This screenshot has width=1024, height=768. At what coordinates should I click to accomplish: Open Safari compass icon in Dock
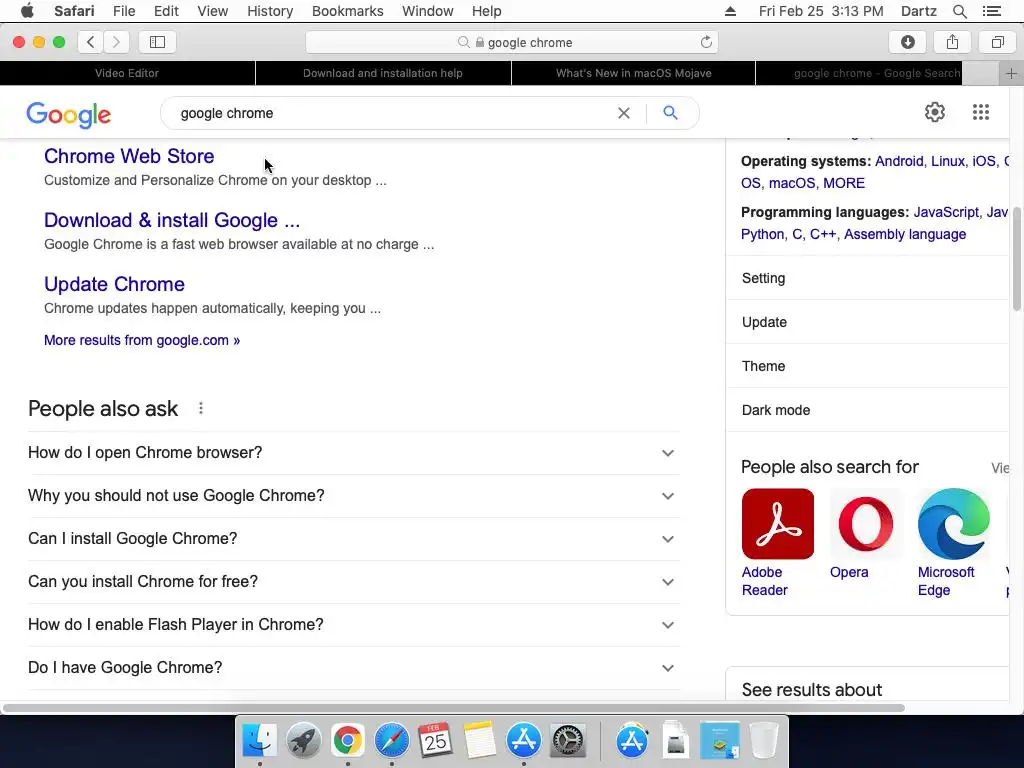click(391, 741)
